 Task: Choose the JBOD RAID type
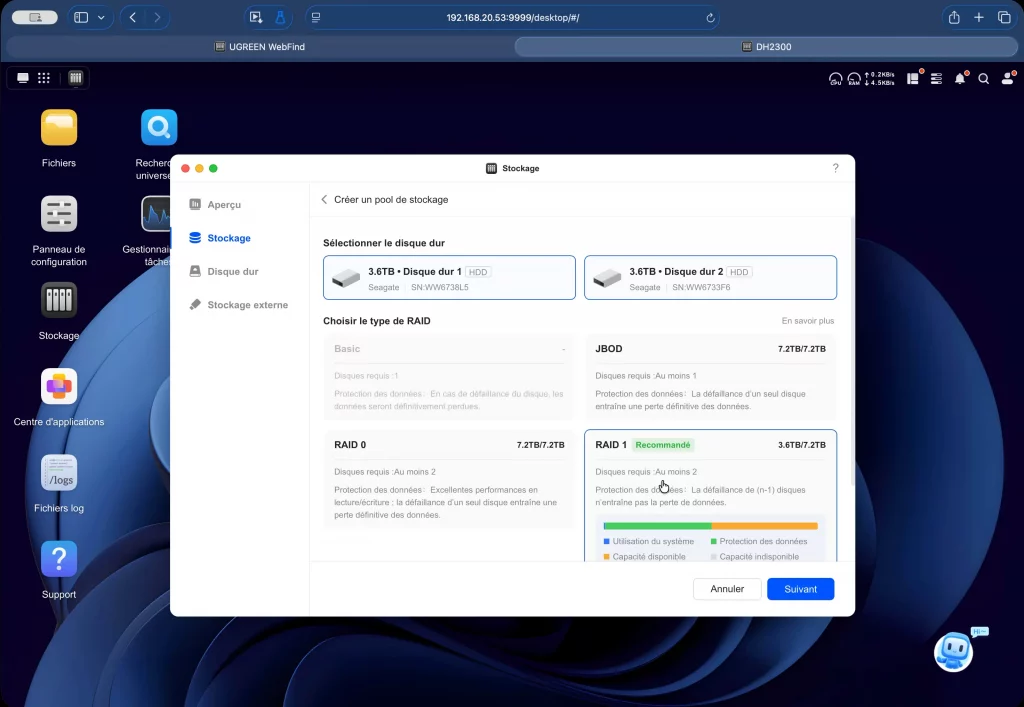pyautogui.click(x=710, y=376)
